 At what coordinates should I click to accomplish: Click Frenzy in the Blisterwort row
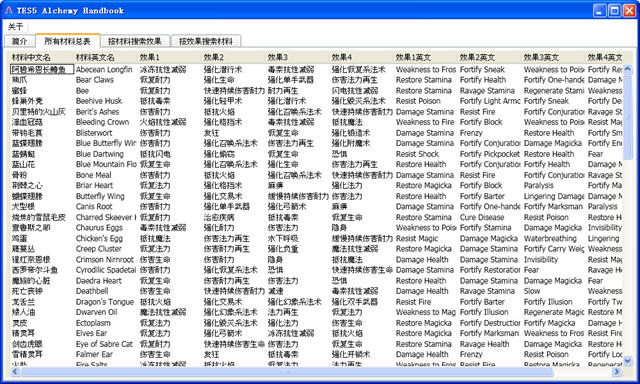(471, 133)
